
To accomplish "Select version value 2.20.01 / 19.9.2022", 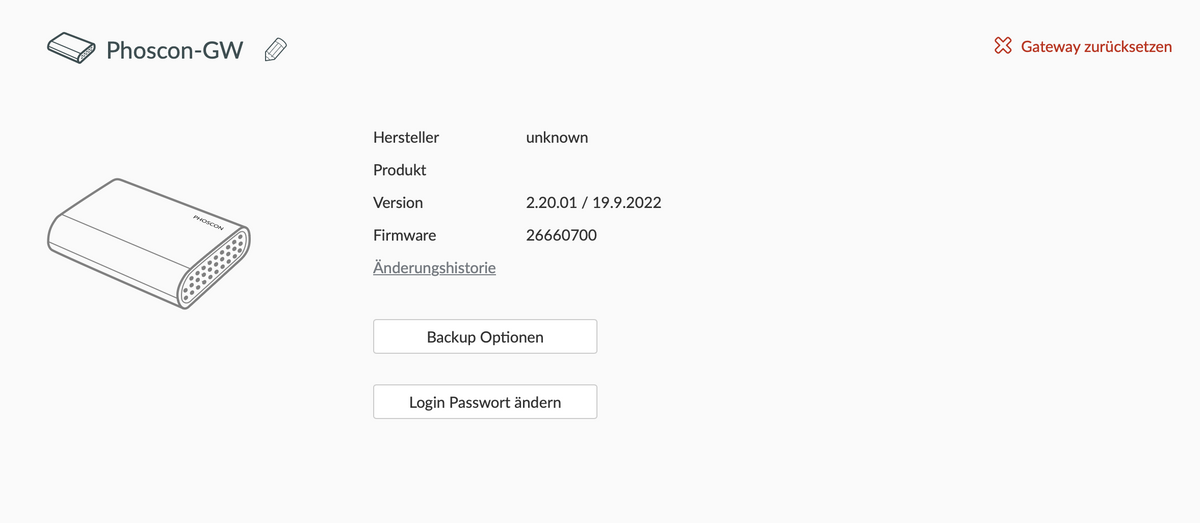I will (593, 202).
